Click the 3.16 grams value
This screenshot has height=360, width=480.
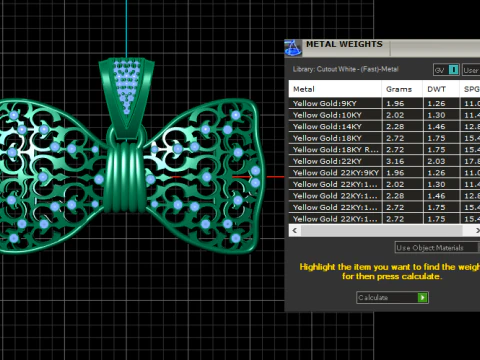(395, 161)
